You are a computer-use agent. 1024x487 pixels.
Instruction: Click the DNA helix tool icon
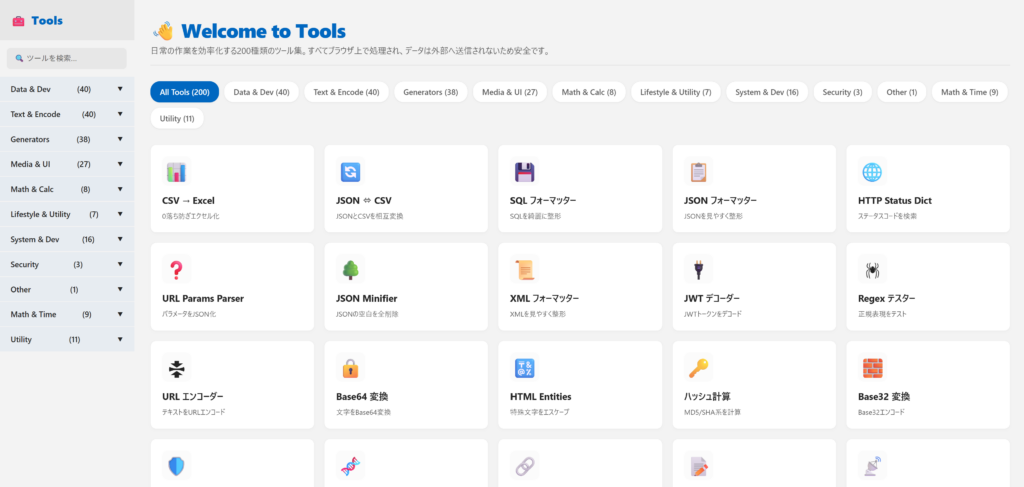click(351, 466)
